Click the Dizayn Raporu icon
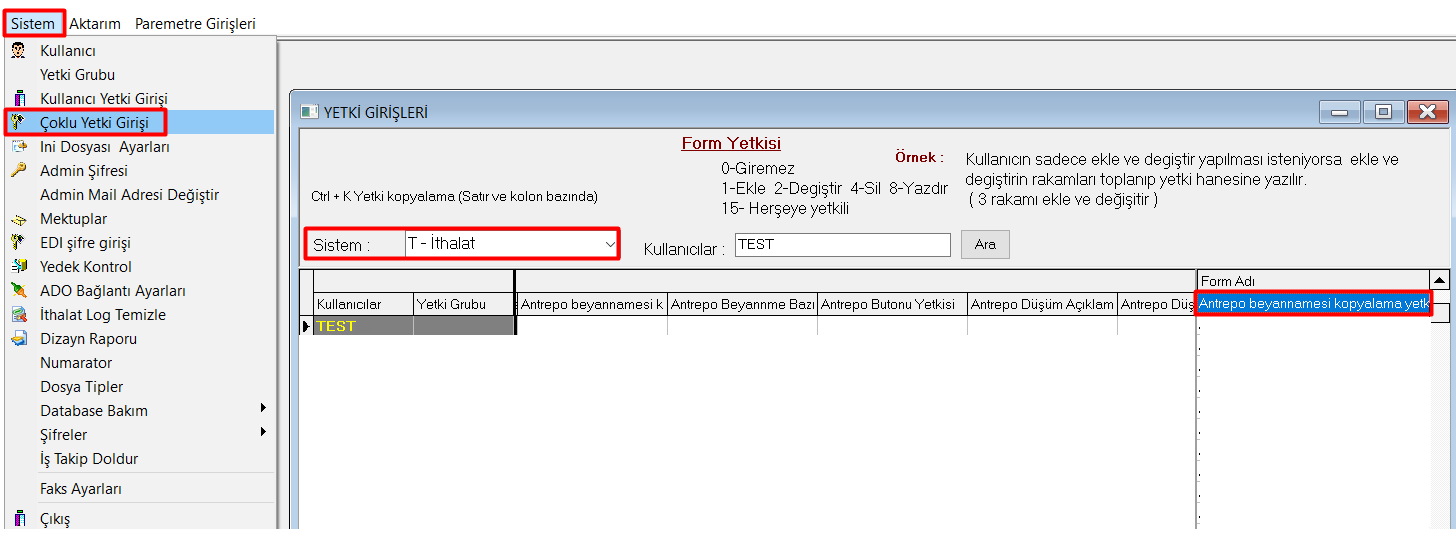Screen dimensions: 1456x536 18,339
